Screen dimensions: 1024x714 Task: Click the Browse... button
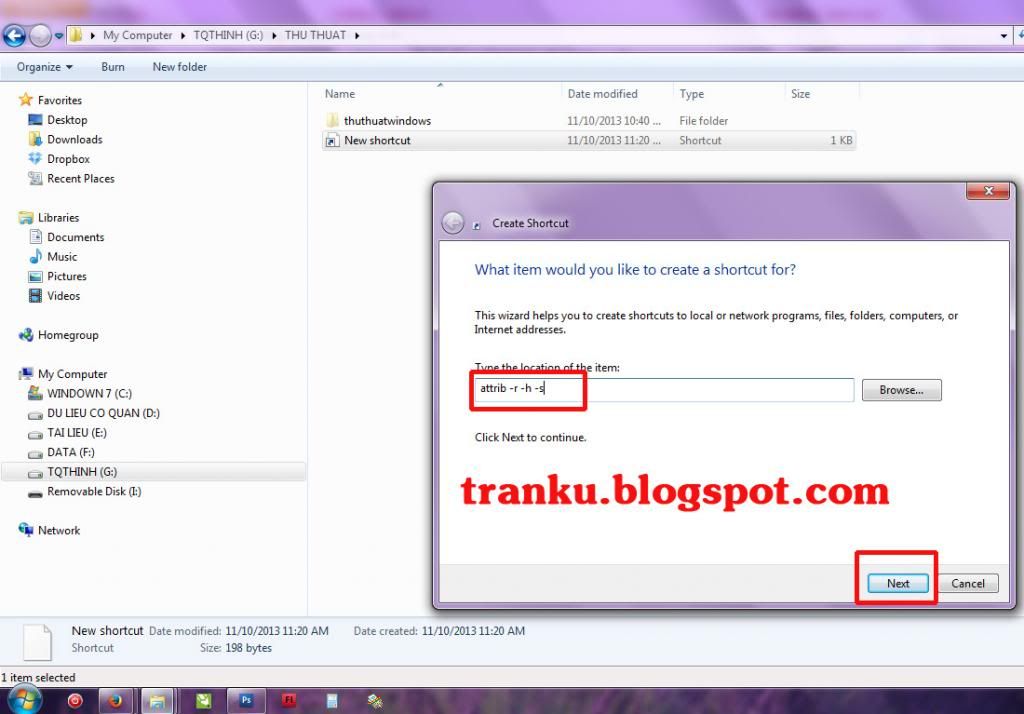click(x=901, y=390)
